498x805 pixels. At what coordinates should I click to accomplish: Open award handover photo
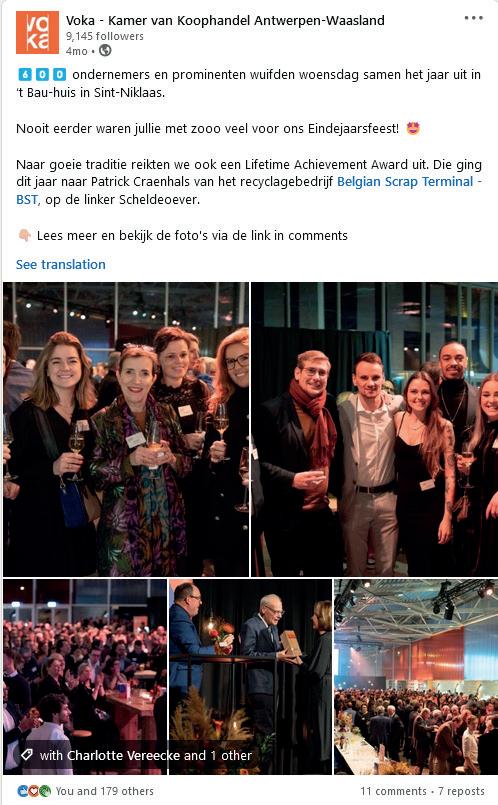coord(251,677)
